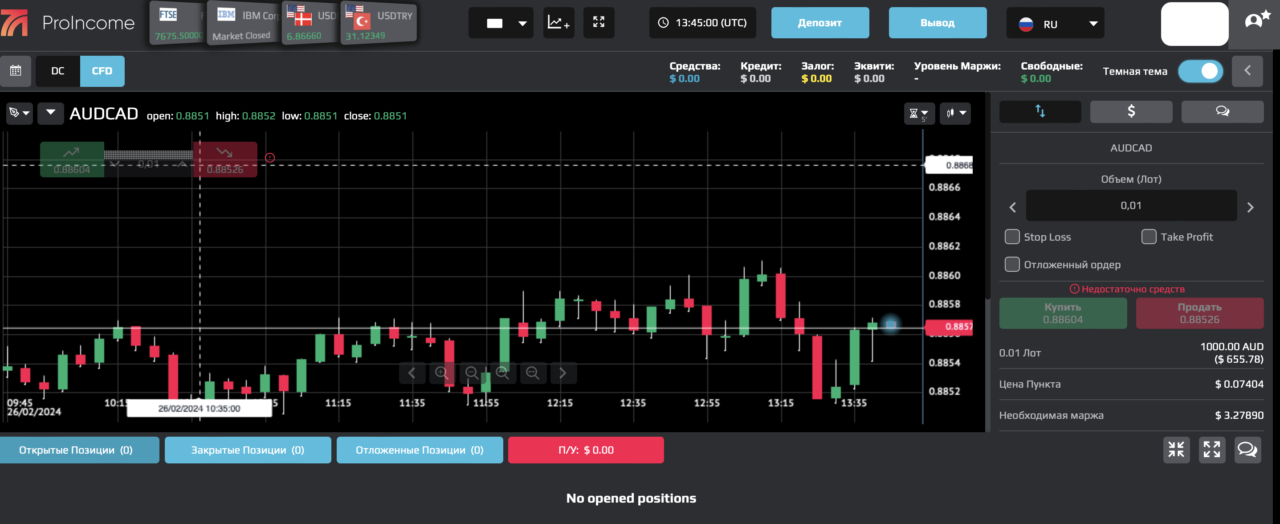The image size is (1280, 524).
Task: Open the calendar icon beside DC tab
Action: click(15, 71)
